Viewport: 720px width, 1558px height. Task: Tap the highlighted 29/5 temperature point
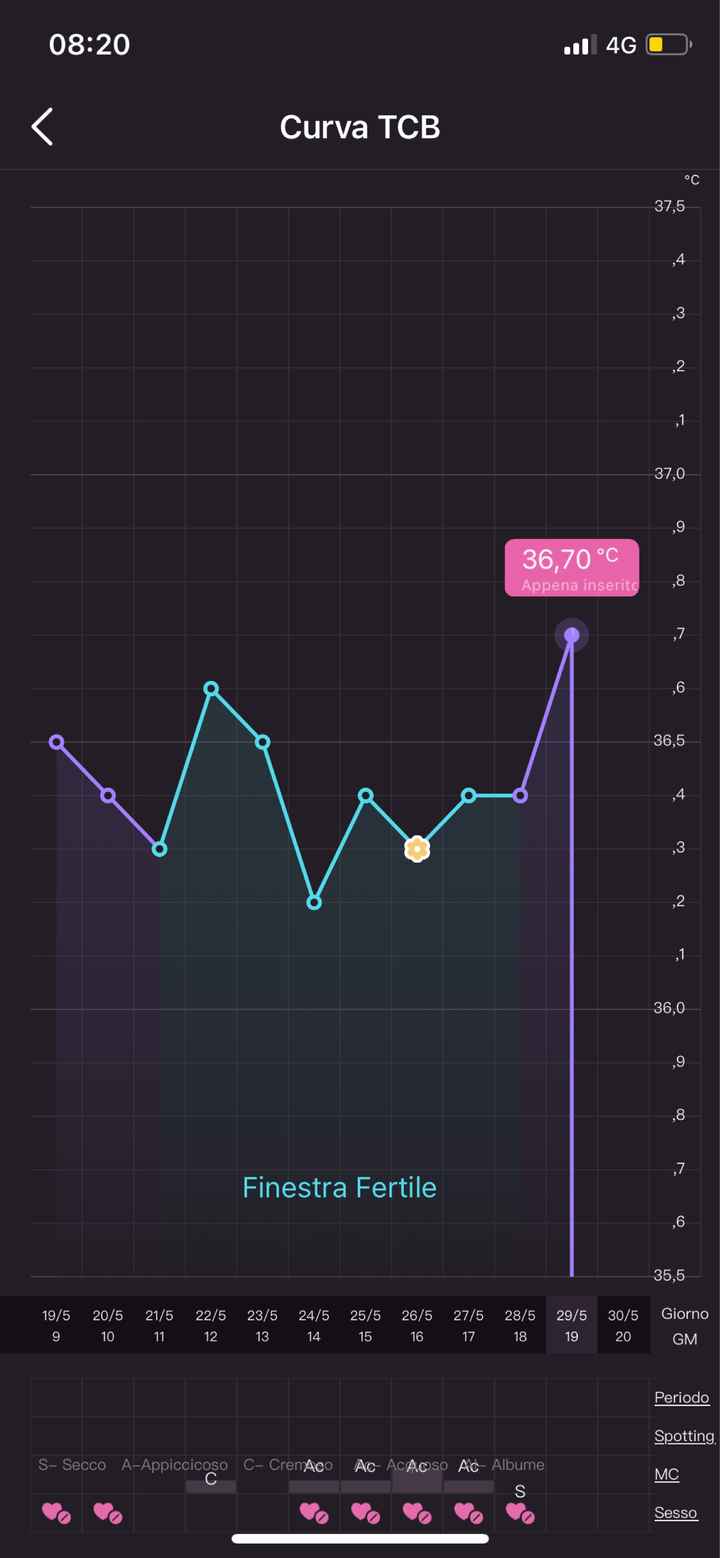572,635
